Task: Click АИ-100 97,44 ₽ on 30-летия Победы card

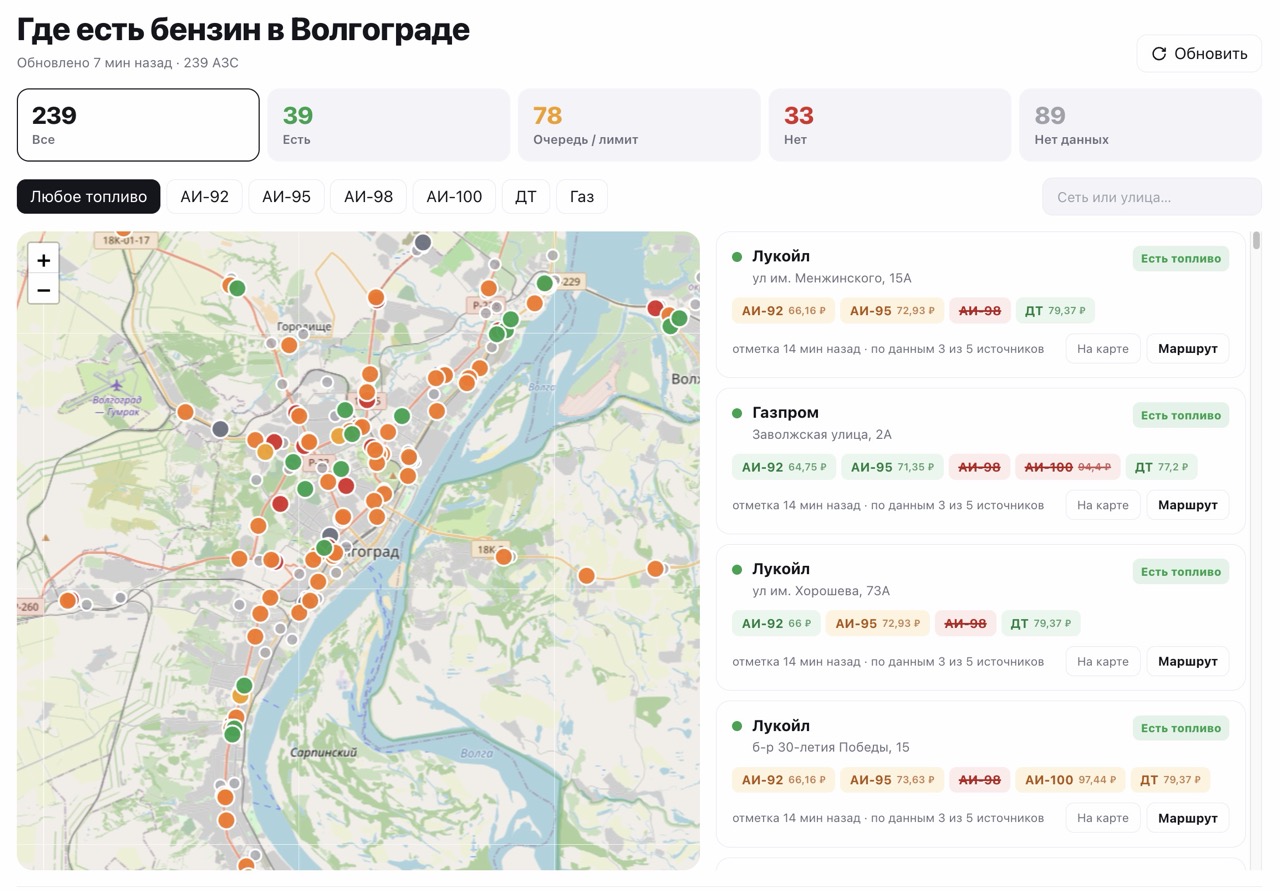Action: click(x=1070, y=780)
